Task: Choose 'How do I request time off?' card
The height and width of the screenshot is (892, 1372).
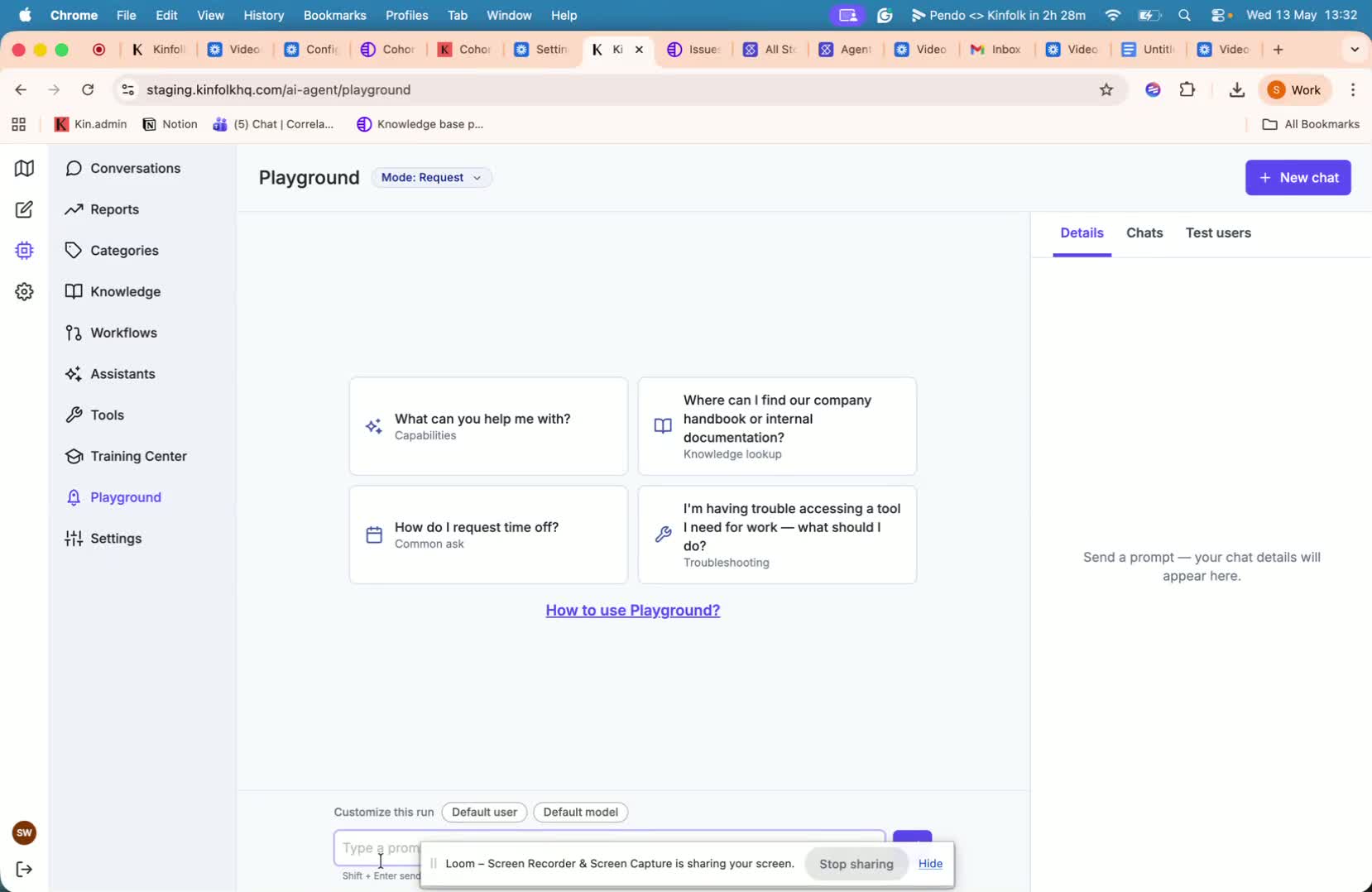Action: (488, 535)
